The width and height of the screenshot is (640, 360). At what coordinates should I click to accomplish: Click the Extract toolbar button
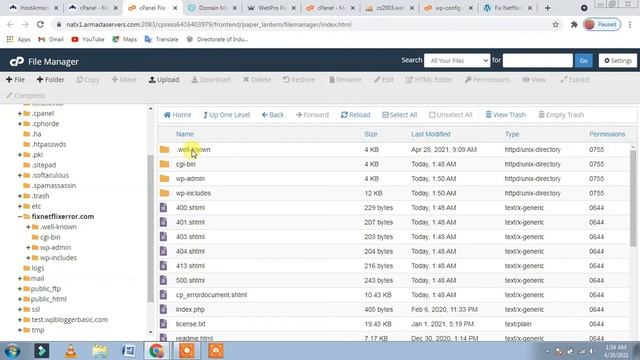575,80
